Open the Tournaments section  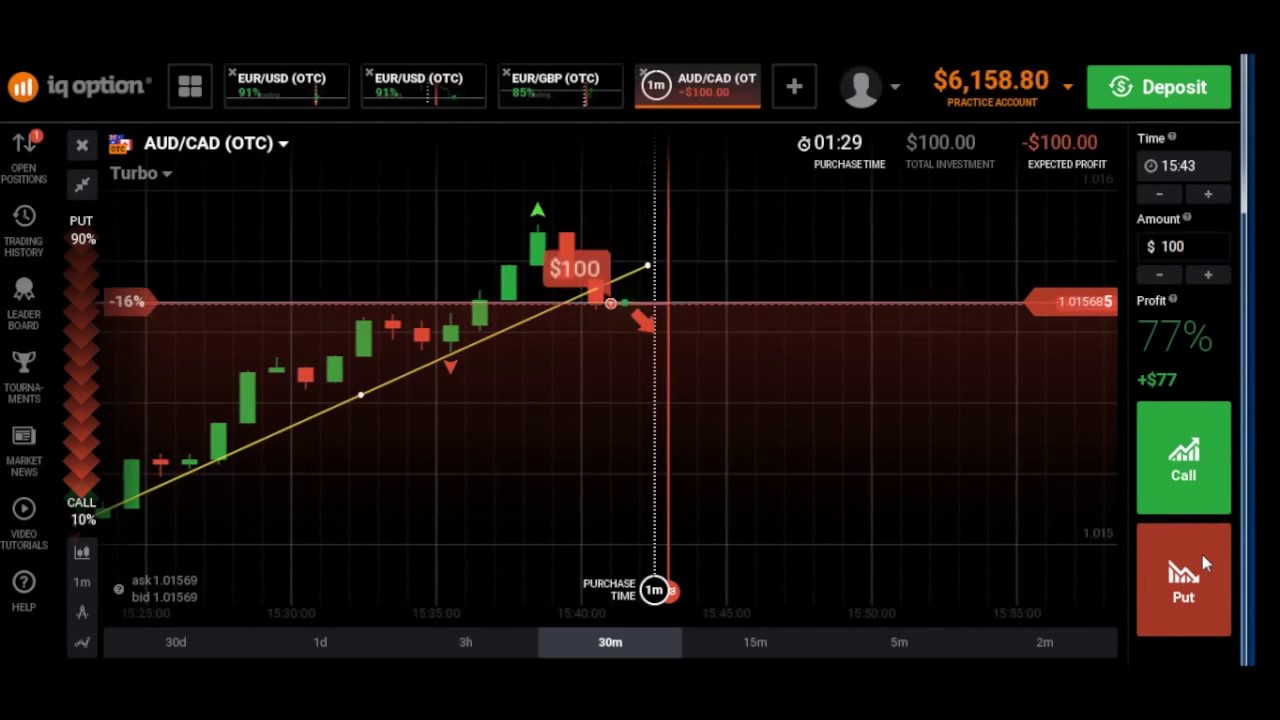tap(24, 378)
